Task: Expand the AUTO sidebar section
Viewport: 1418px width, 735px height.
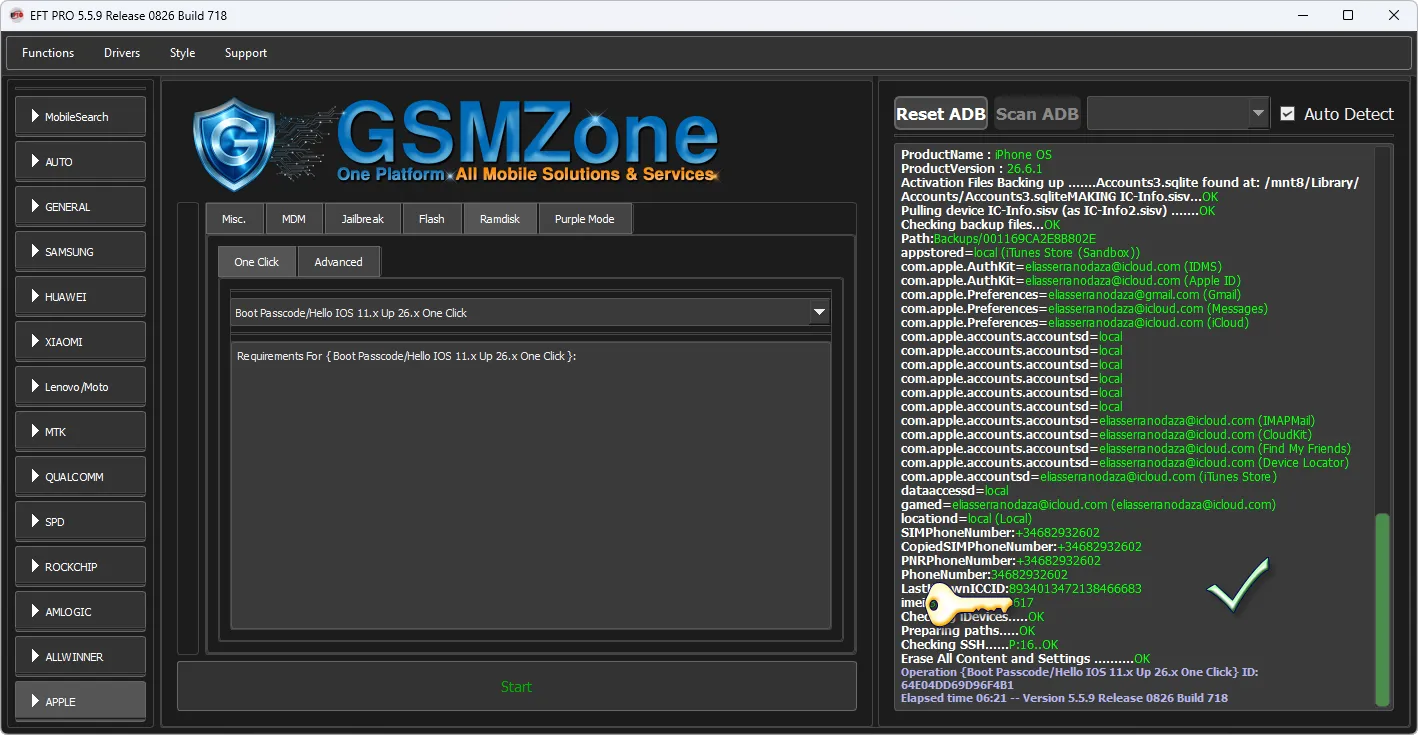Action: point(81,161)
